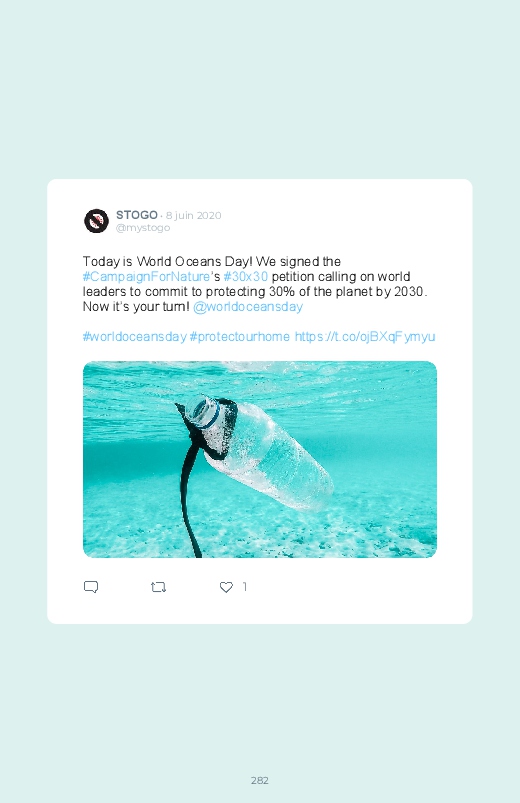The width and height of the screenshot is (520, 803).
Task: Open the @worldoceansday mention
Action: 248,307
